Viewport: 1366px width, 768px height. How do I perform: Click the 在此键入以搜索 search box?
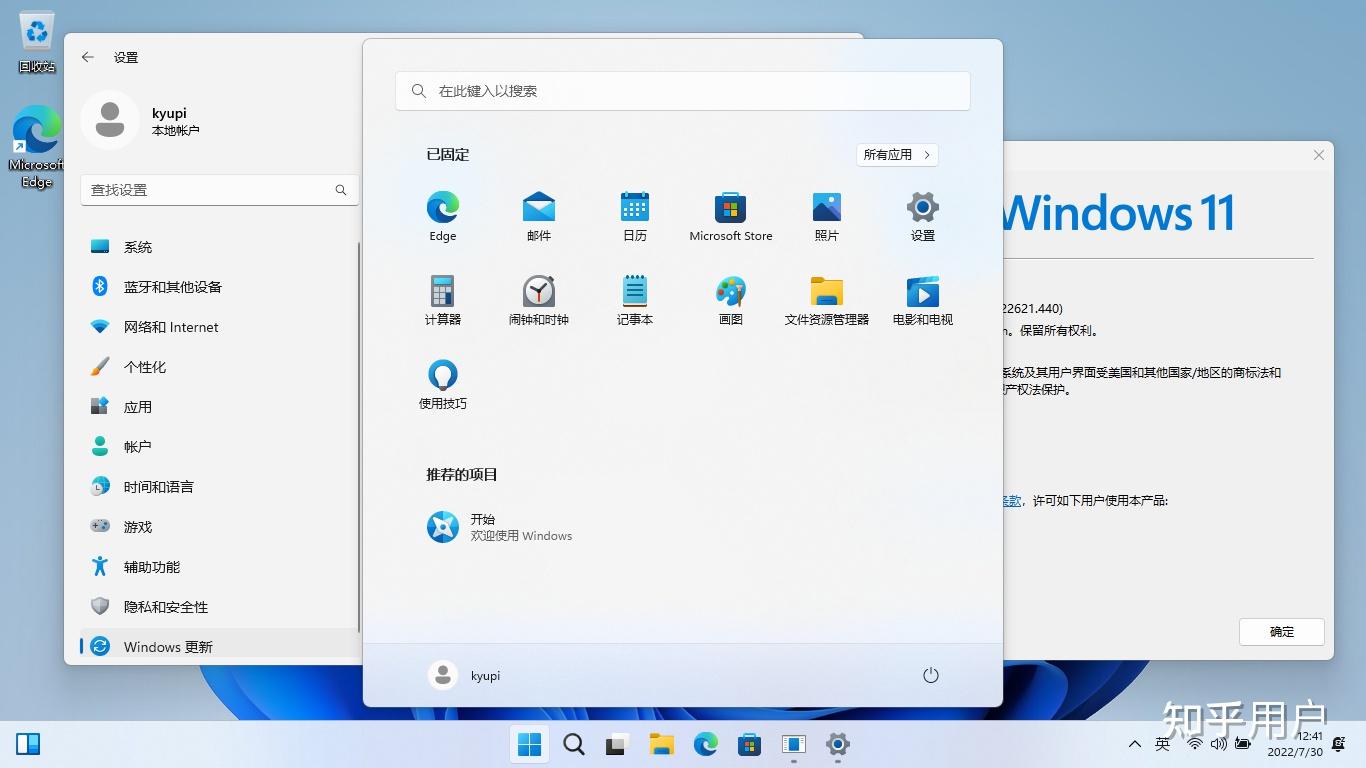[x=683, y=90]
